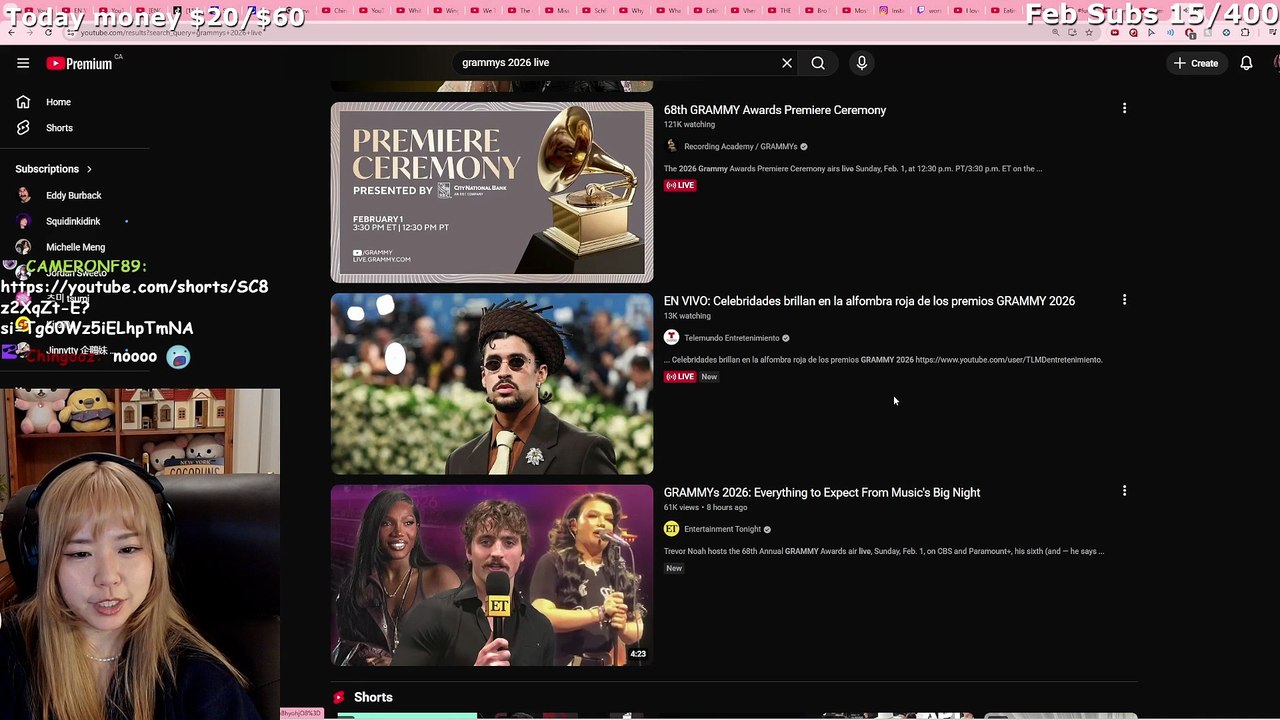Open the Entertainment Tonight GRAMMYs video thumbnail
This screenshot has width=1280, height=720.
click(492, 575)
